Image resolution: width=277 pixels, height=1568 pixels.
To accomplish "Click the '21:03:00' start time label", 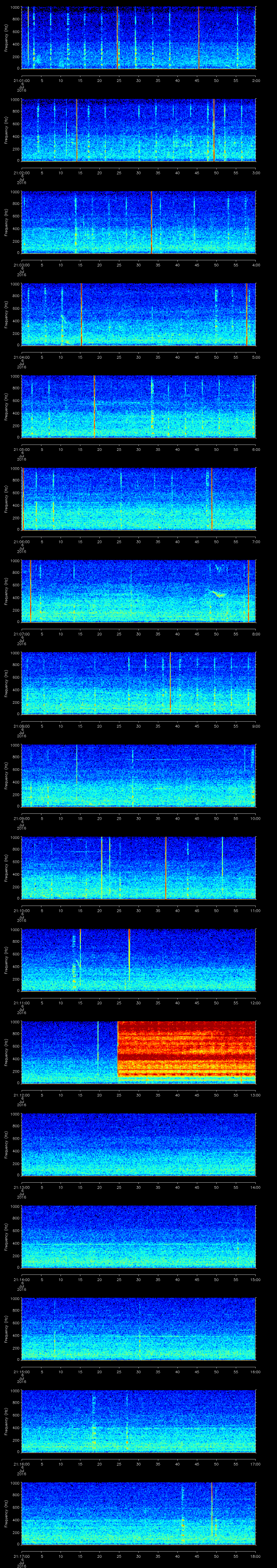I will (21, 265).
